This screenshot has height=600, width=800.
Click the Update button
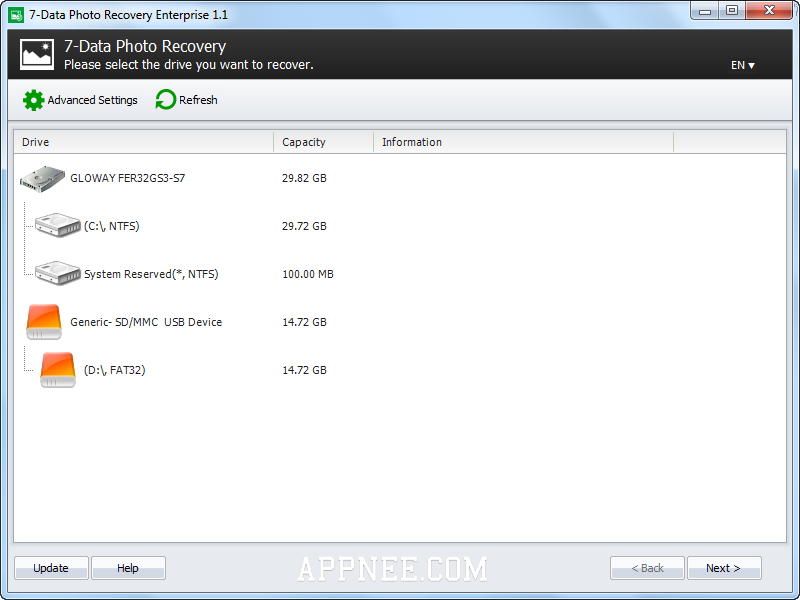51,568
